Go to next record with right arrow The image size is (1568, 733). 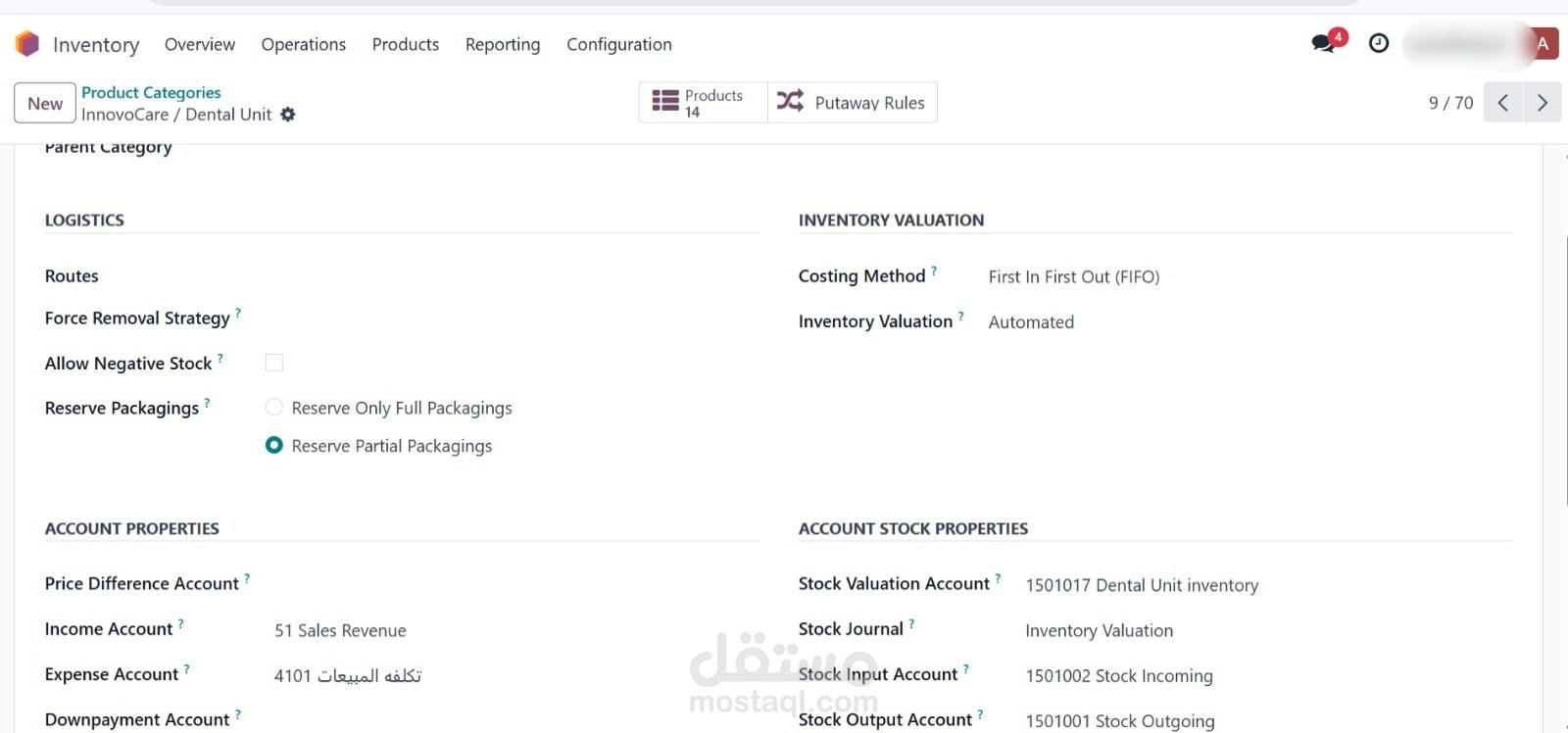[1542, 103]
